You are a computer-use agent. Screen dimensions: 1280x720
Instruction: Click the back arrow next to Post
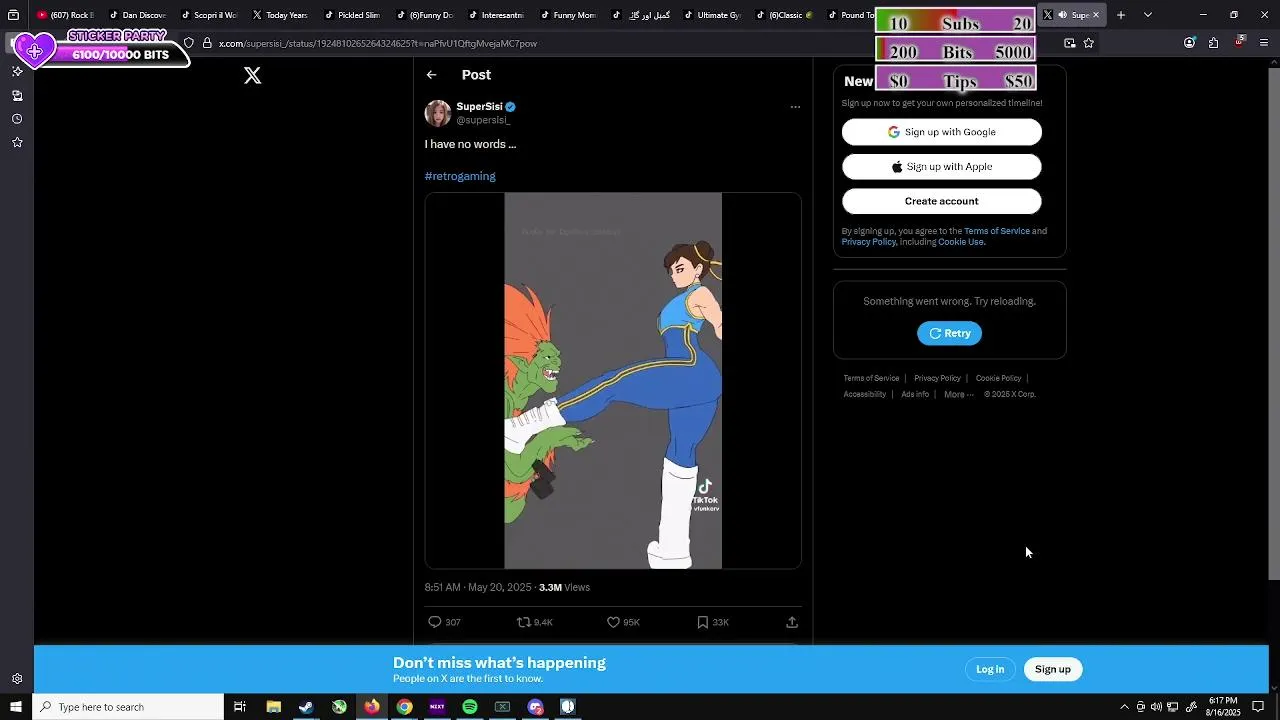pos(431,75)
